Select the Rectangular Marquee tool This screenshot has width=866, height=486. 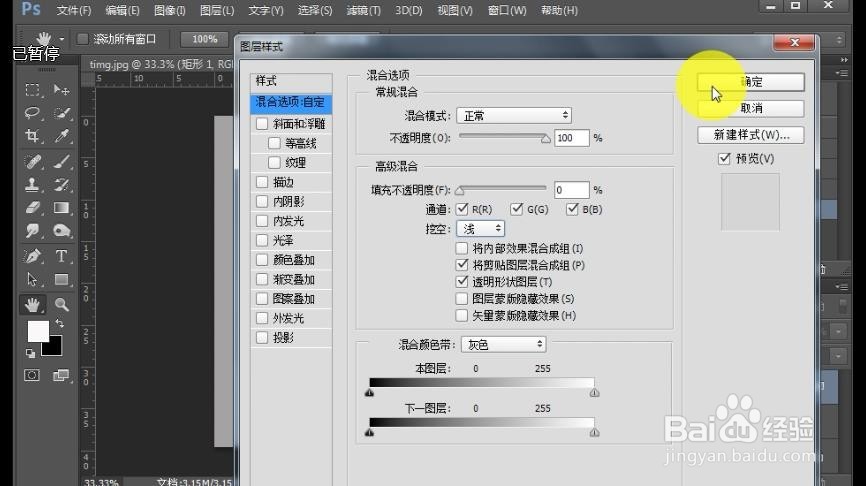[x=32, y=89]
